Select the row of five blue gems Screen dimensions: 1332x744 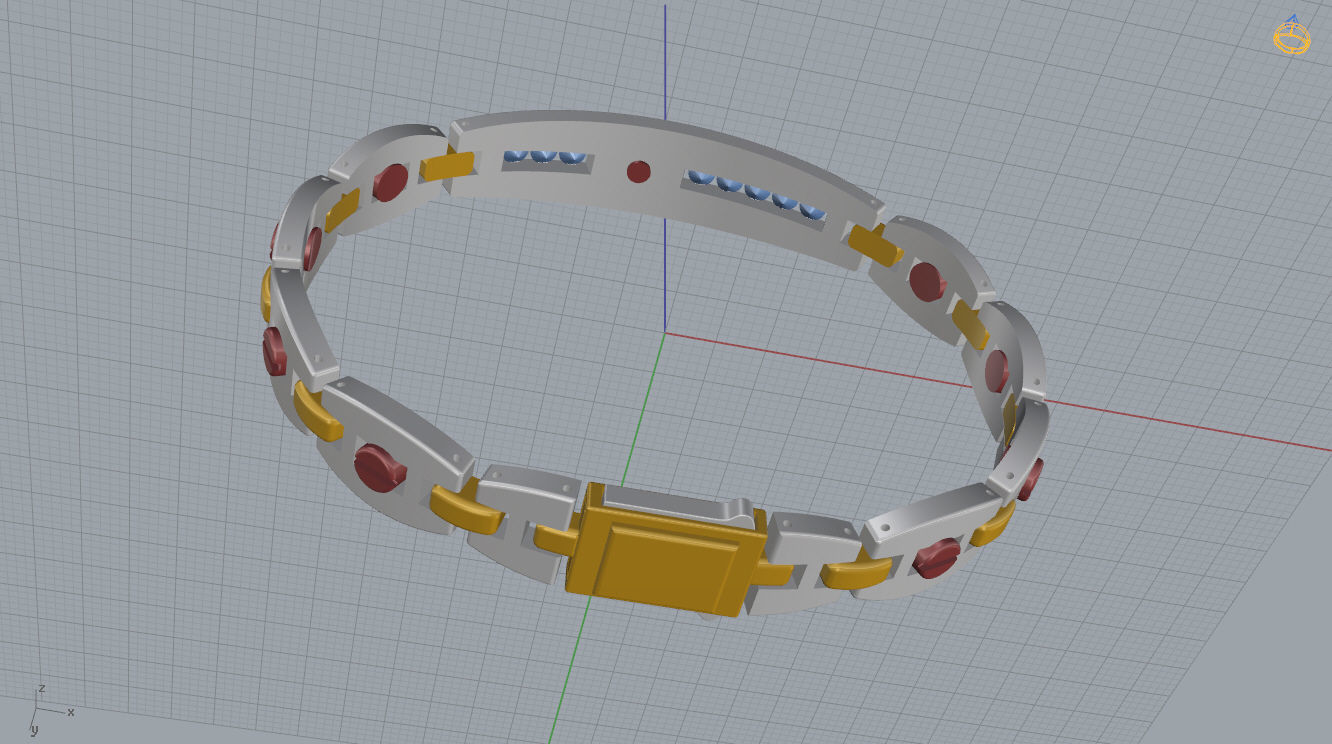[x=759, y=194]
